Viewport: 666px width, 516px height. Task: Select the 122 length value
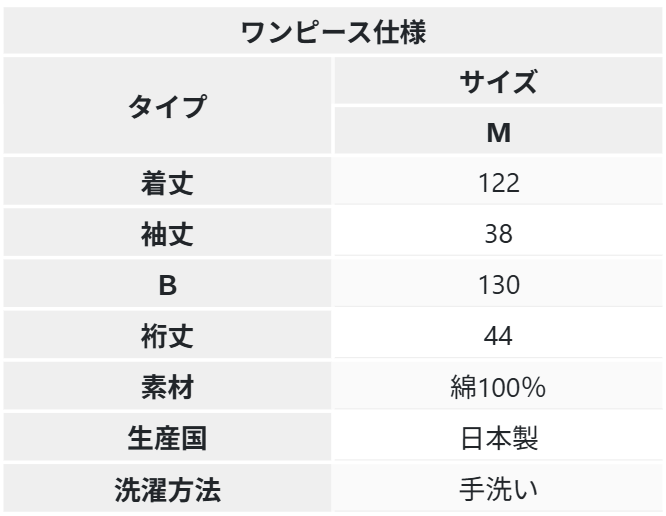(498, 183)
